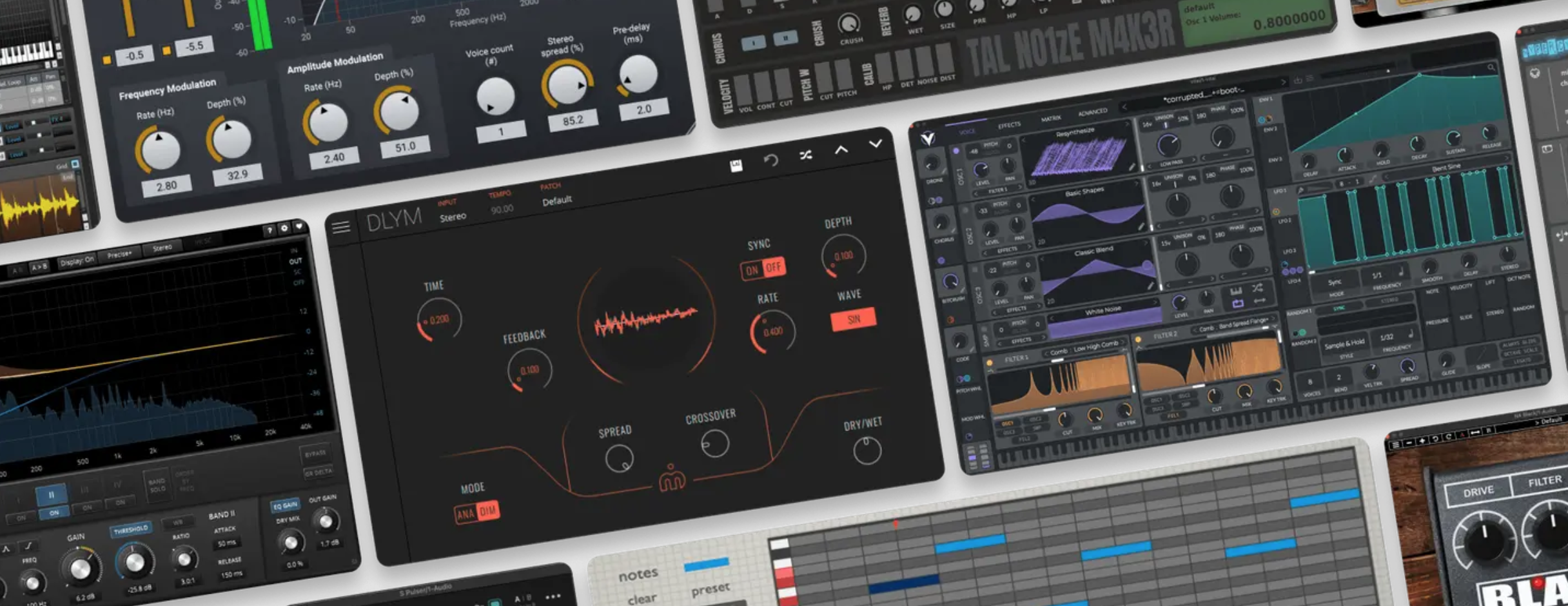Go to next patch with DLYM's down chevron

[876, 144]
